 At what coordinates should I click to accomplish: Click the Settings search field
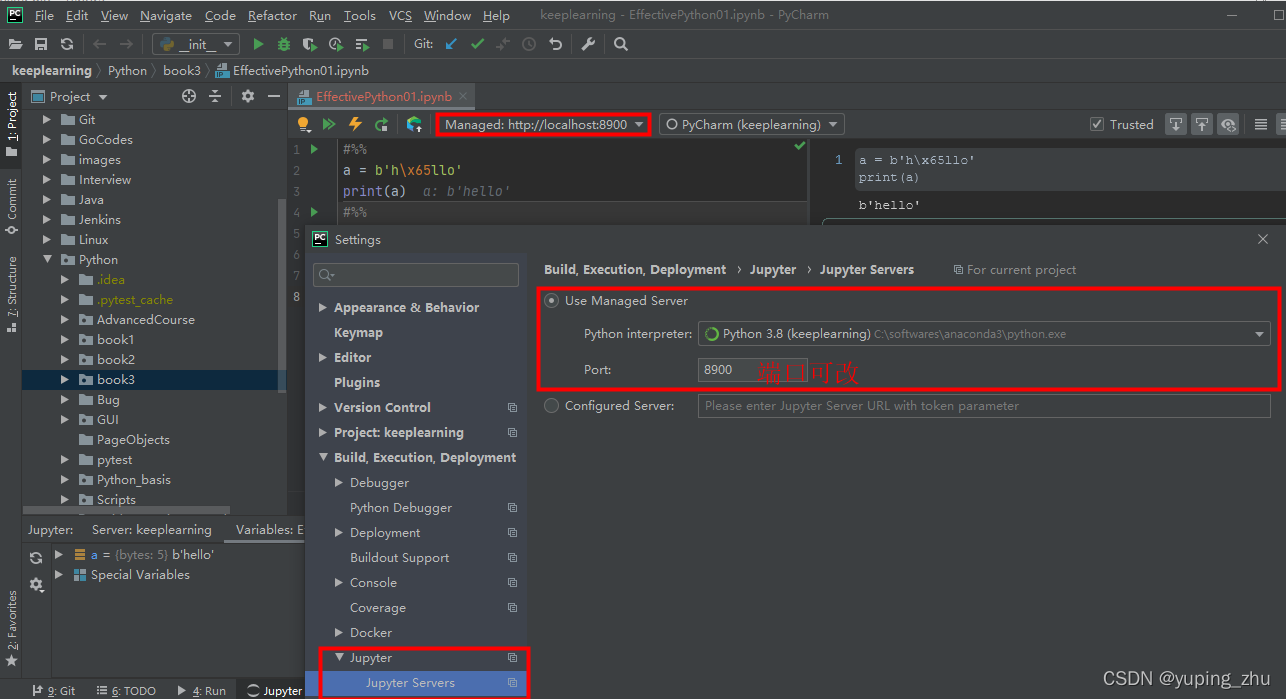[416, 274]
